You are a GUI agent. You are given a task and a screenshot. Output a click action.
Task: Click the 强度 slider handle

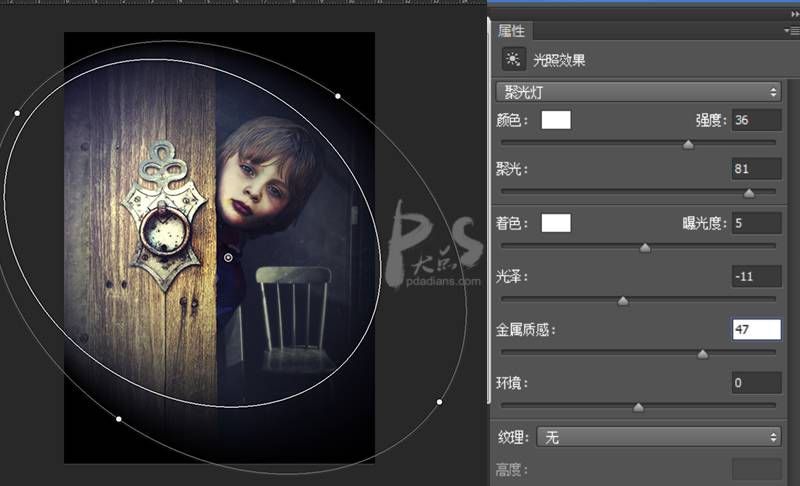pos(688,145)
